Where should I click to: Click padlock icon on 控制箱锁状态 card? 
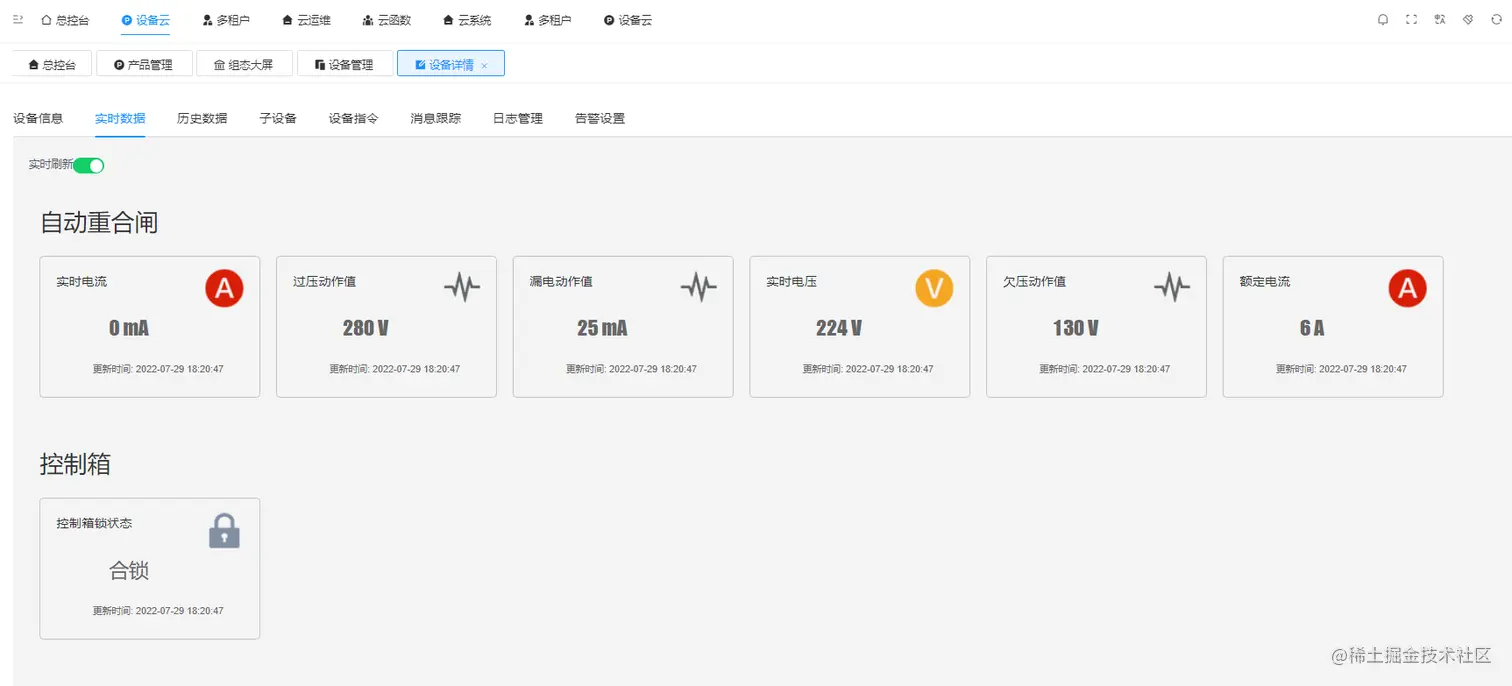pos(224,531)
